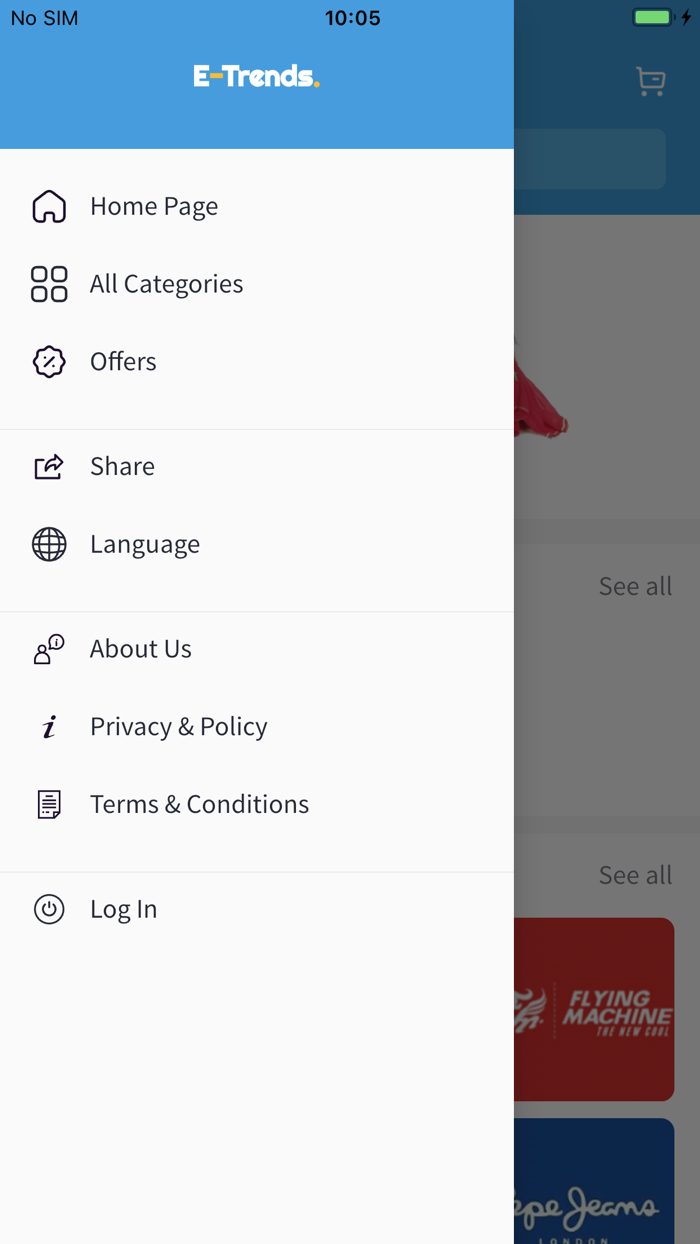Tap the E-Trends logo
The image size is (700, 1244).
(256, 74)
